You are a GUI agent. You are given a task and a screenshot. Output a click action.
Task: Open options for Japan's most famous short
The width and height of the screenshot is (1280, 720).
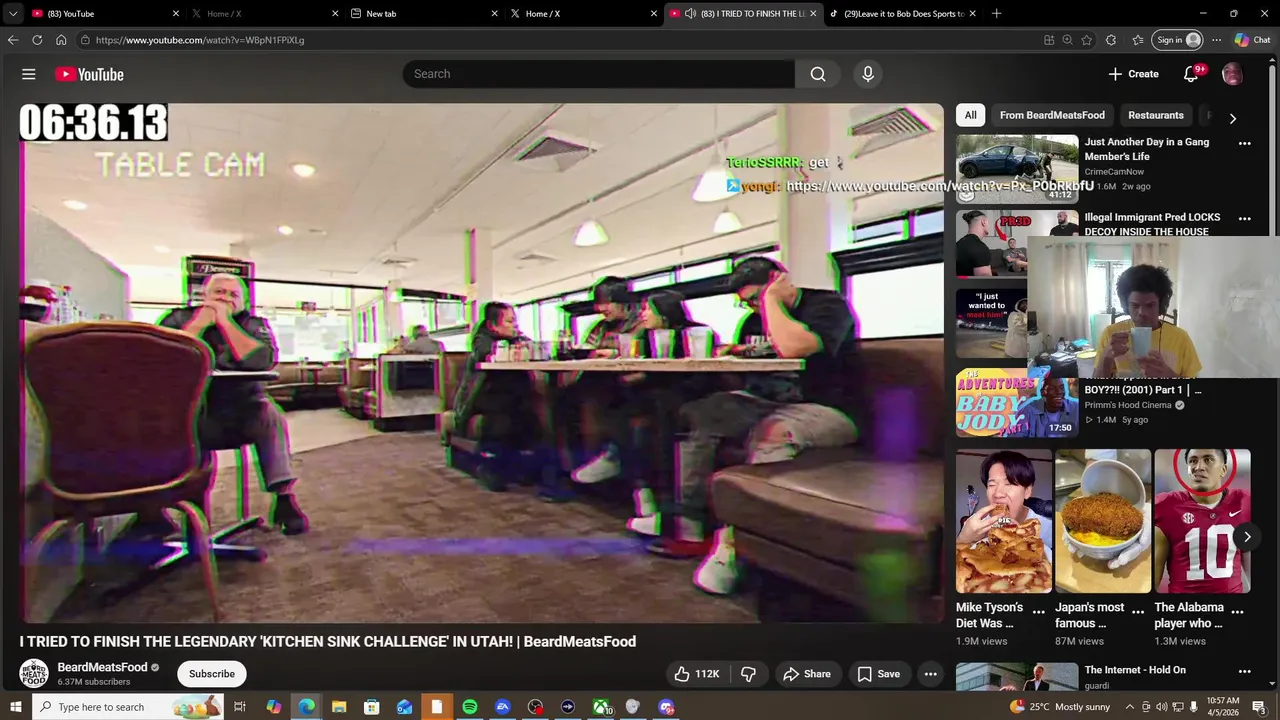click(x=1138, y=611)
